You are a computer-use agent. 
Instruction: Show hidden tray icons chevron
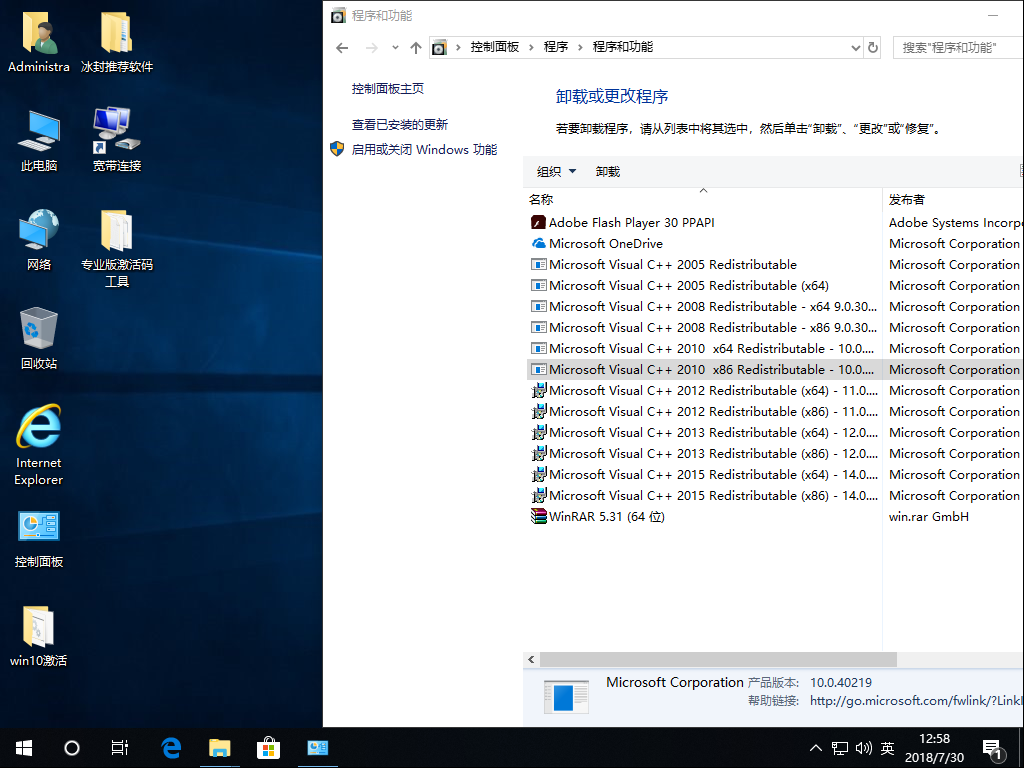click(816, 748)
